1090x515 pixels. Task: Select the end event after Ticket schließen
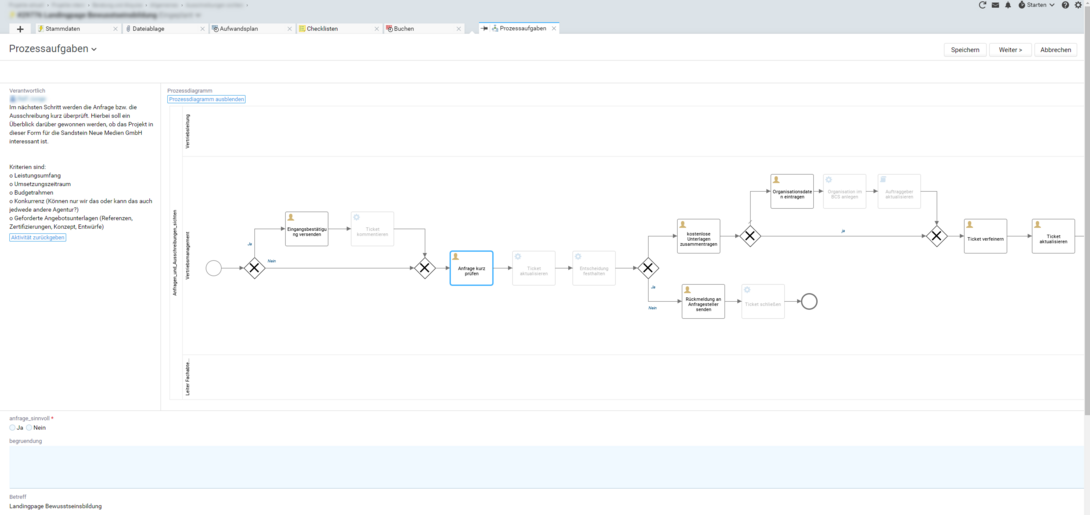[x=808, y=301]
